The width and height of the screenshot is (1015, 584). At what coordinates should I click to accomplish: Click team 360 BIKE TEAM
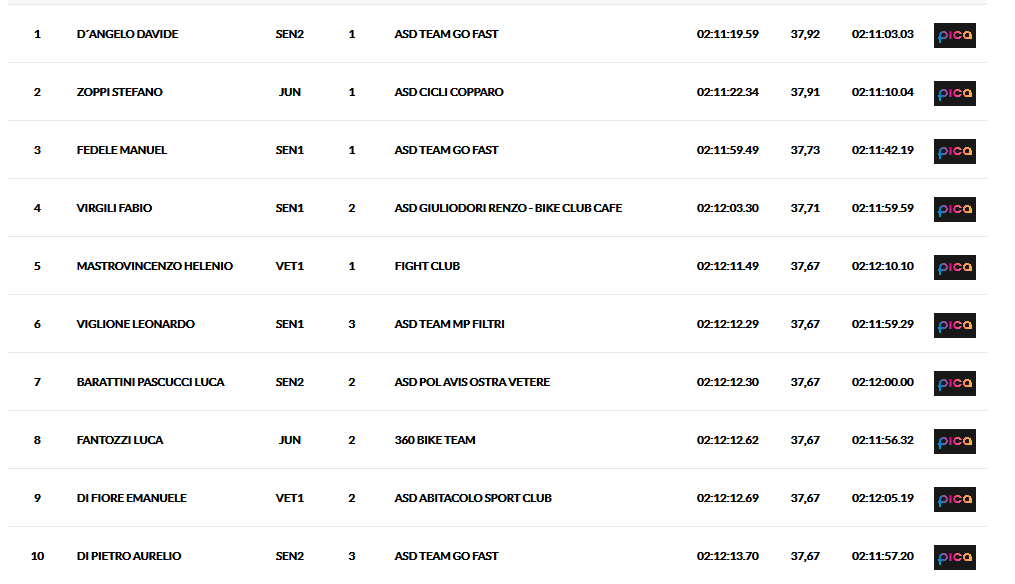(435, 440)
